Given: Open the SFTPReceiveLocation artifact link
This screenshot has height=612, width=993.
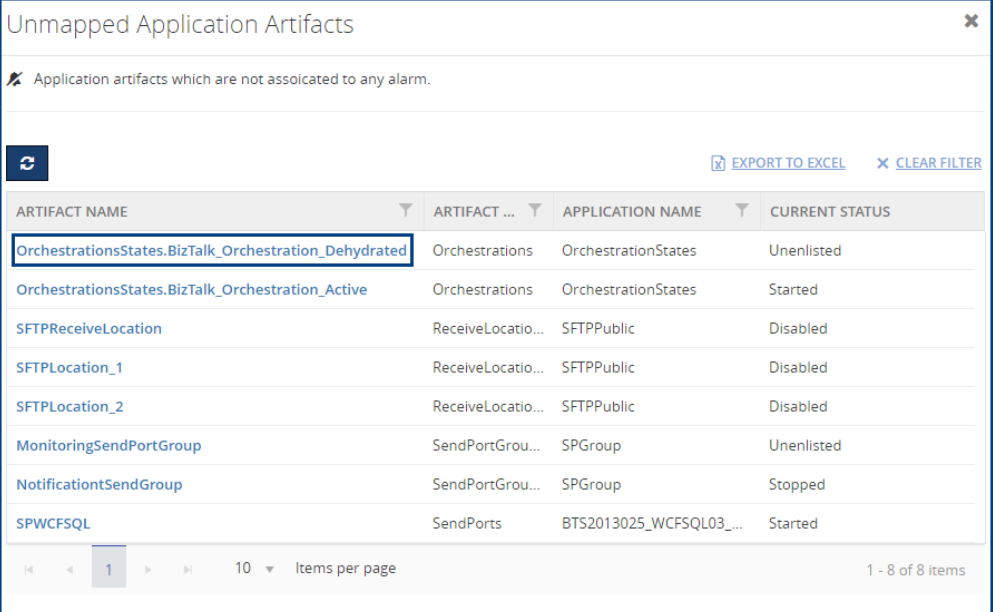Looking at the screenshot, I should [89, 328].
